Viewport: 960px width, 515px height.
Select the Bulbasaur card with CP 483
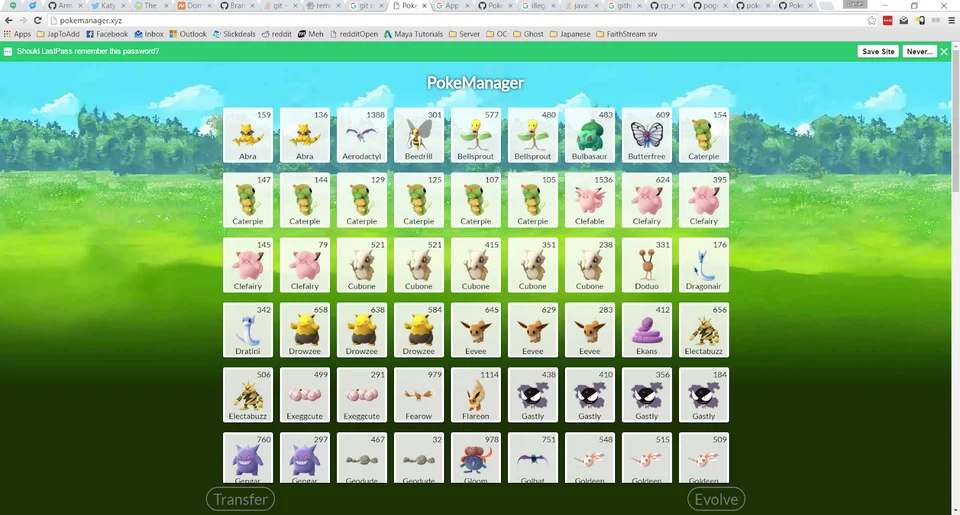click(590, 135)
